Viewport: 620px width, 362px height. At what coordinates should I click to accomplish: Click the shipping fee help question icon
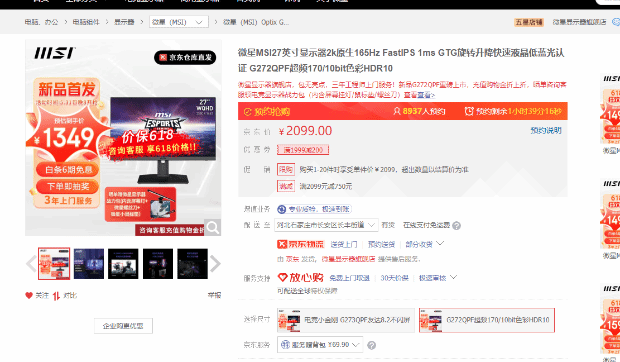(x=456, y=226)
